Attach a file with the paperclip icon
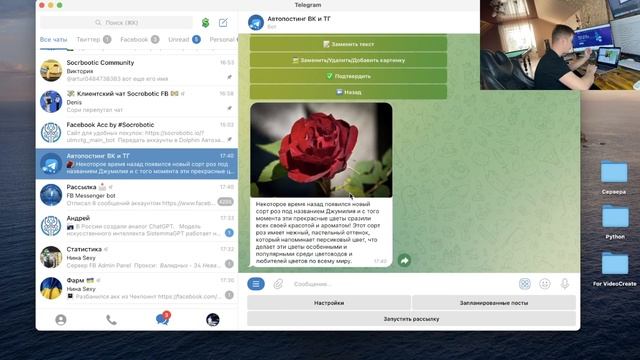The height and width of the screenshot is (360, 640). click(x=278, y=284)
